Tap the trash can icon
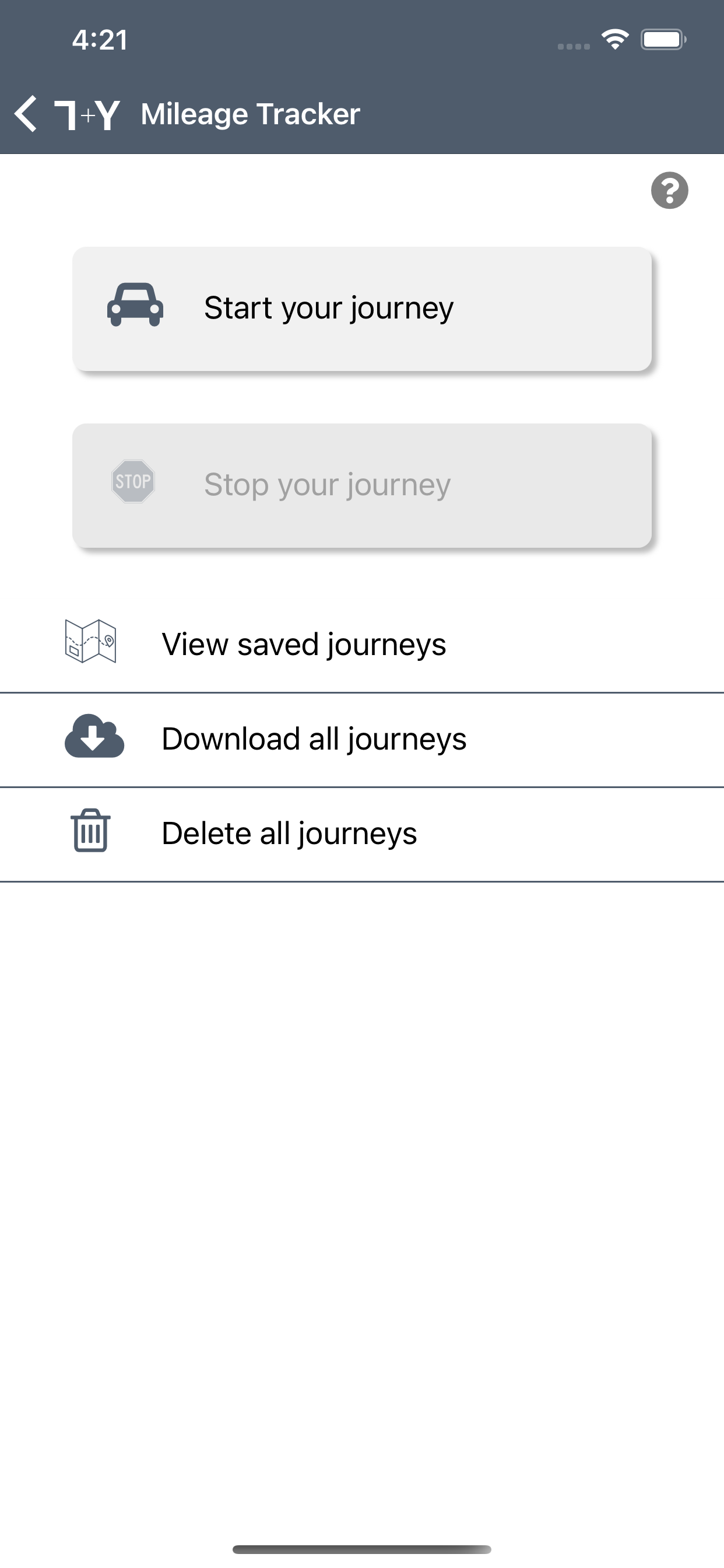Image resolution: width=724 pixels, height=1568 pixels. click(91, 830)
